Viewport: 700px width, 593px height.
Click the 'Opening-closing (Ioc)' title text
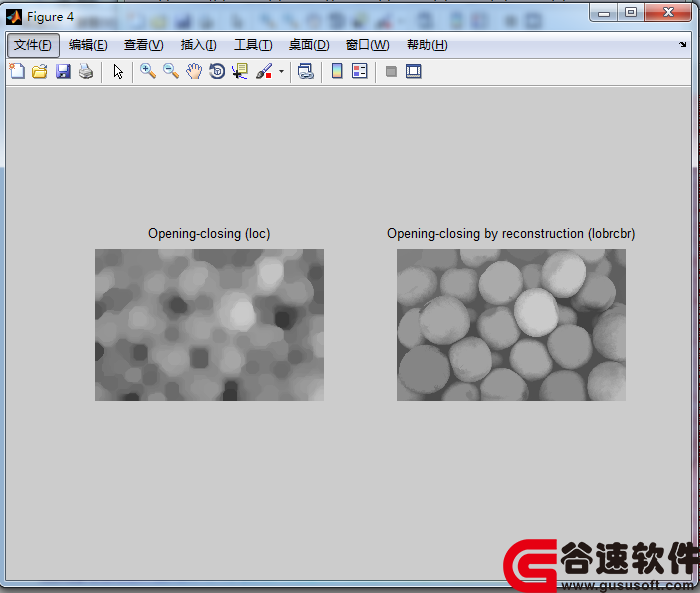209,234
